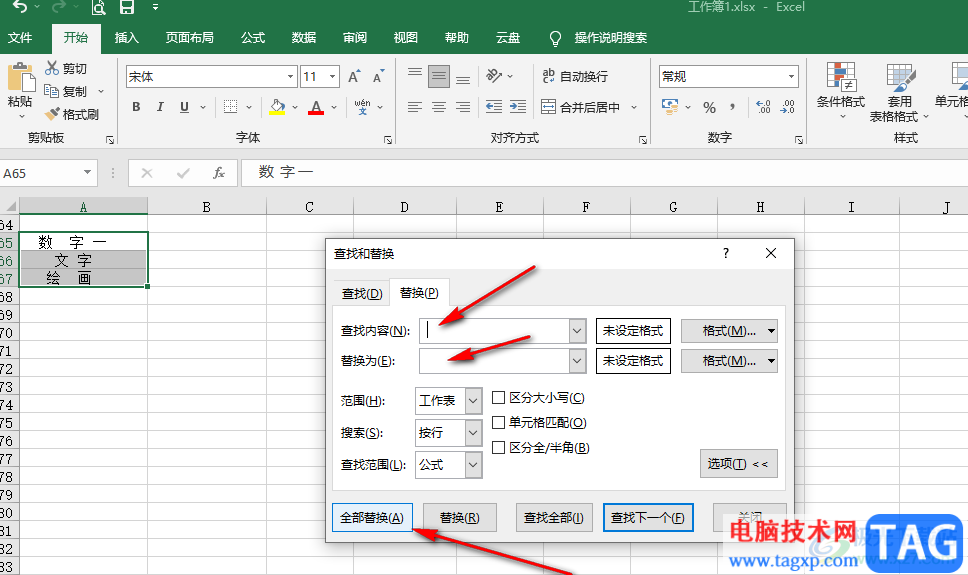Click the yellow fill color bucket
The image size is (968, 575).
(x=277, y=107)
